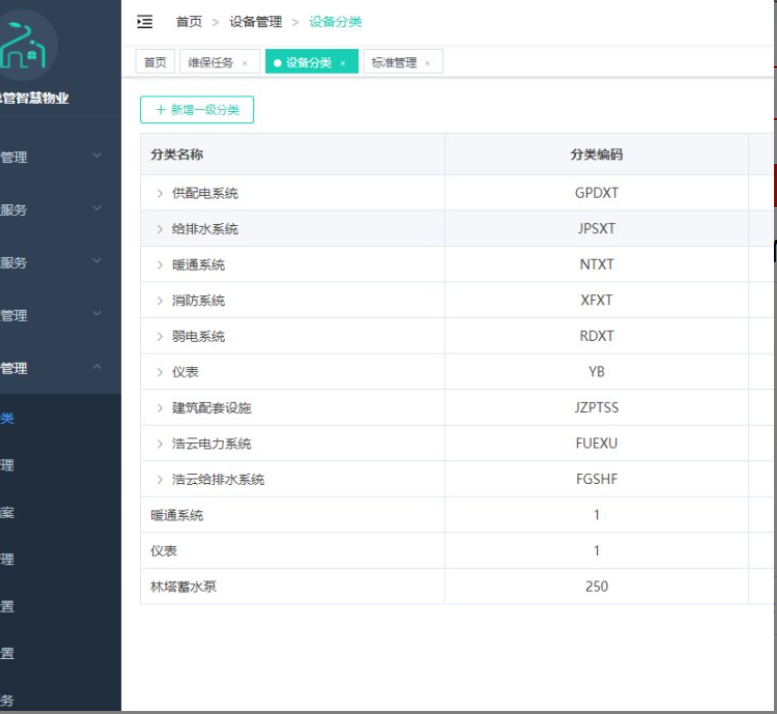The image size is (777, 714).
Task: Click the 分类编码 column header
Action: [x=596, y=155]
